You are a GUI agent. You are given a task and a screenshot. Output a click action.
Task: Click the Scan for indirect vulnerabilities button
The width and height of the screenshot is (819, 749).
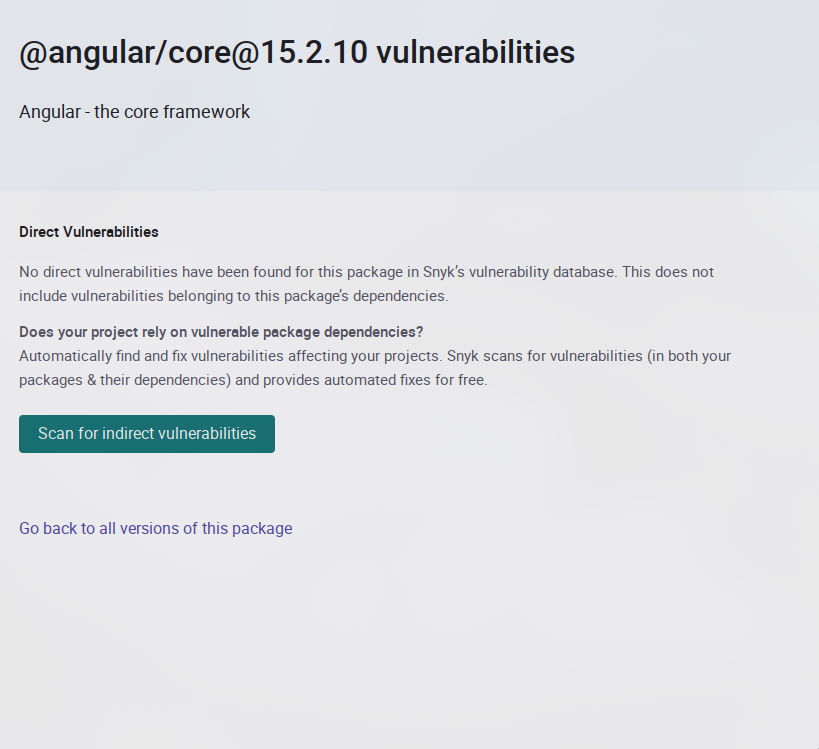pyautogui.click(x=147, y=434)
